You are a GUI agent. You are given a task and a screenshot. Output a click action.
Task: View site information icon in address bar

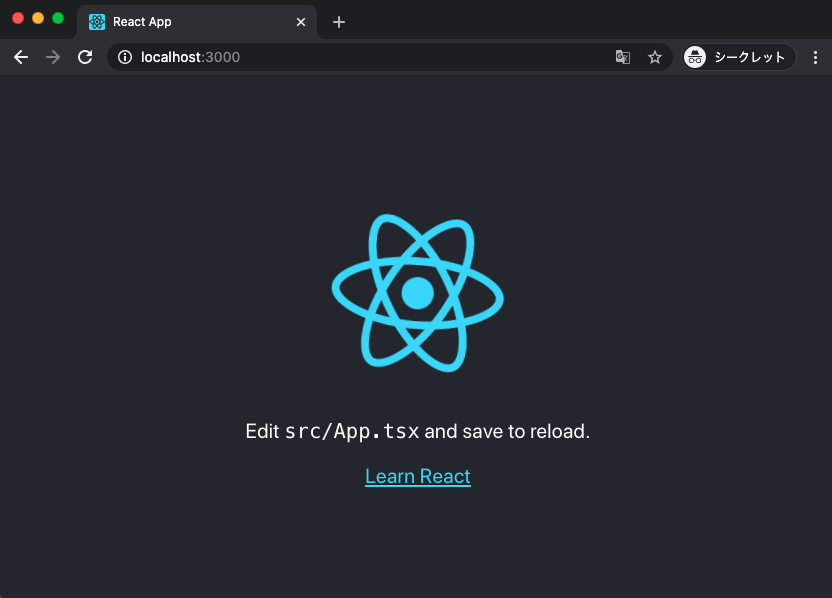pos(125,57)
